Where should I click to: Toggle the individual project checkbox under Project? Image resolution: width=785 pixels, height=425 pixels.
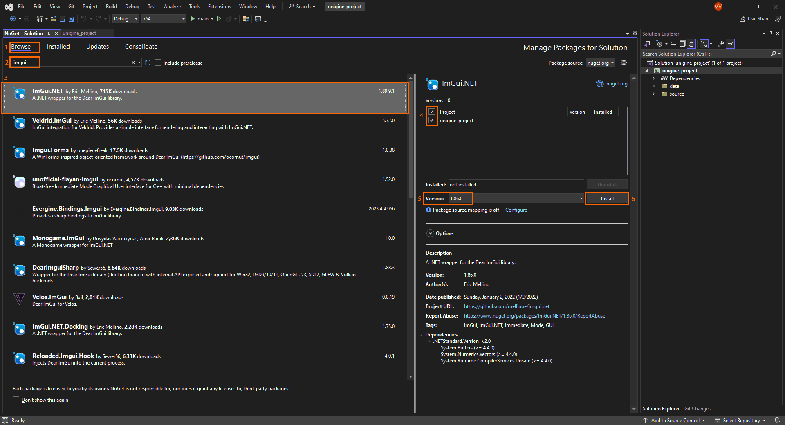pos(432,121)
